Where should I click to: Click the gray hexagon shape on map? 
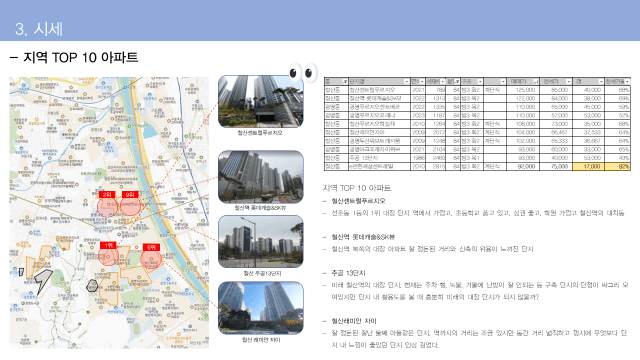pos(92,286)
